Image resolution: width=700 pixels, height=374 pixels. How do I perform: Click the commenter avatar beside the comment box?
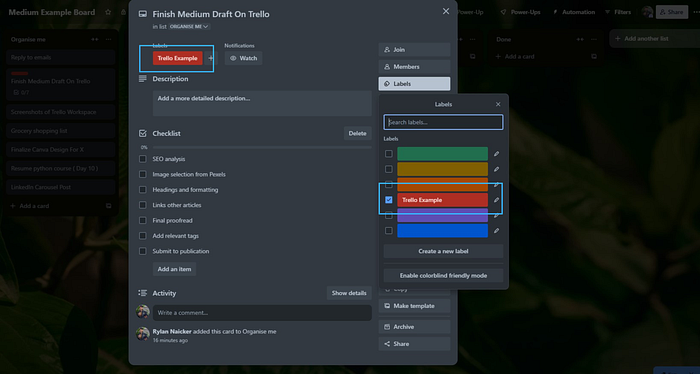(143, 312)
